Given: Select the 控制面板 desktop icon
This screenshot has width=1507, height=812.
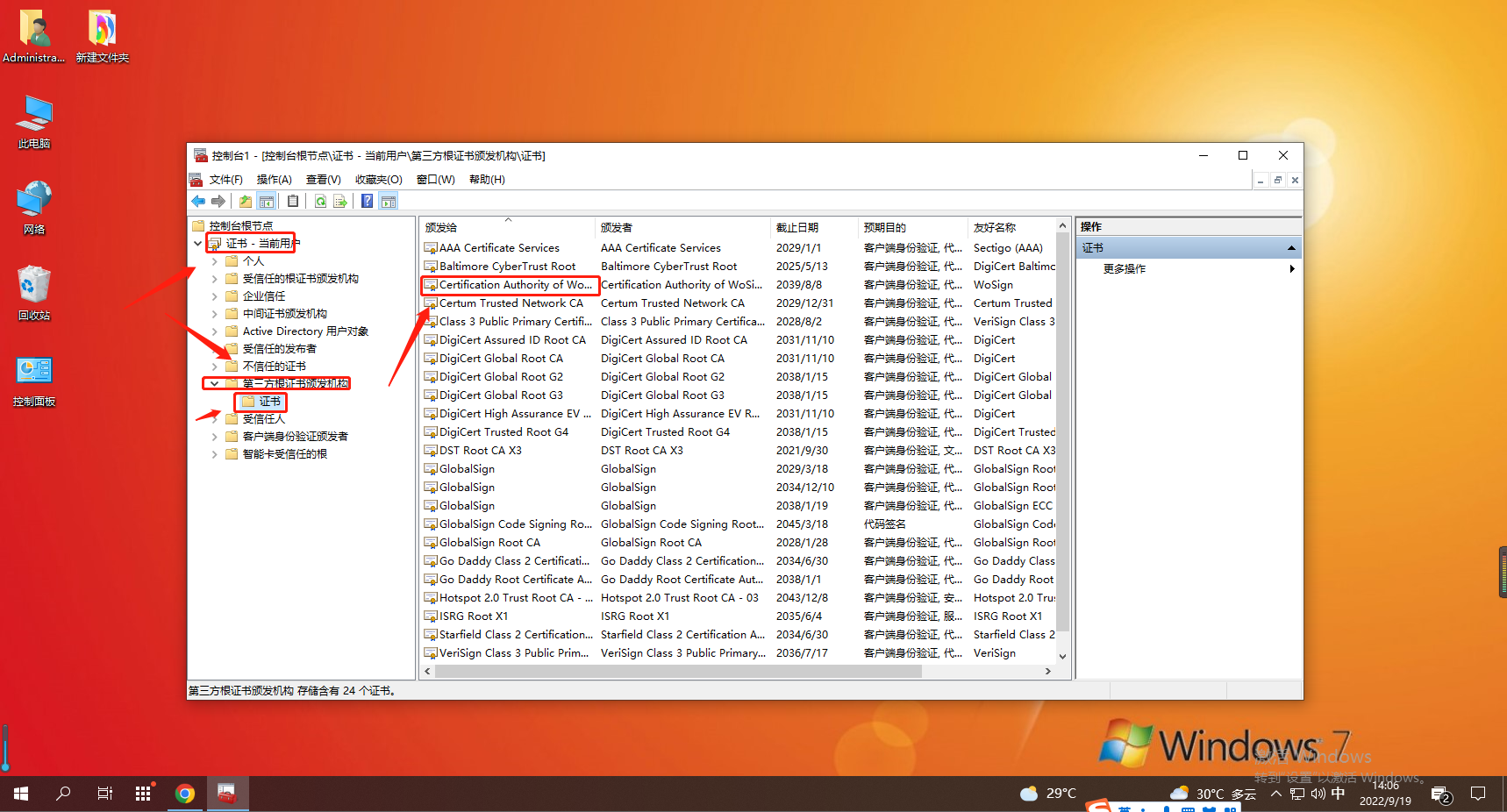Looking at the screenshot, I should pos(34,380).
